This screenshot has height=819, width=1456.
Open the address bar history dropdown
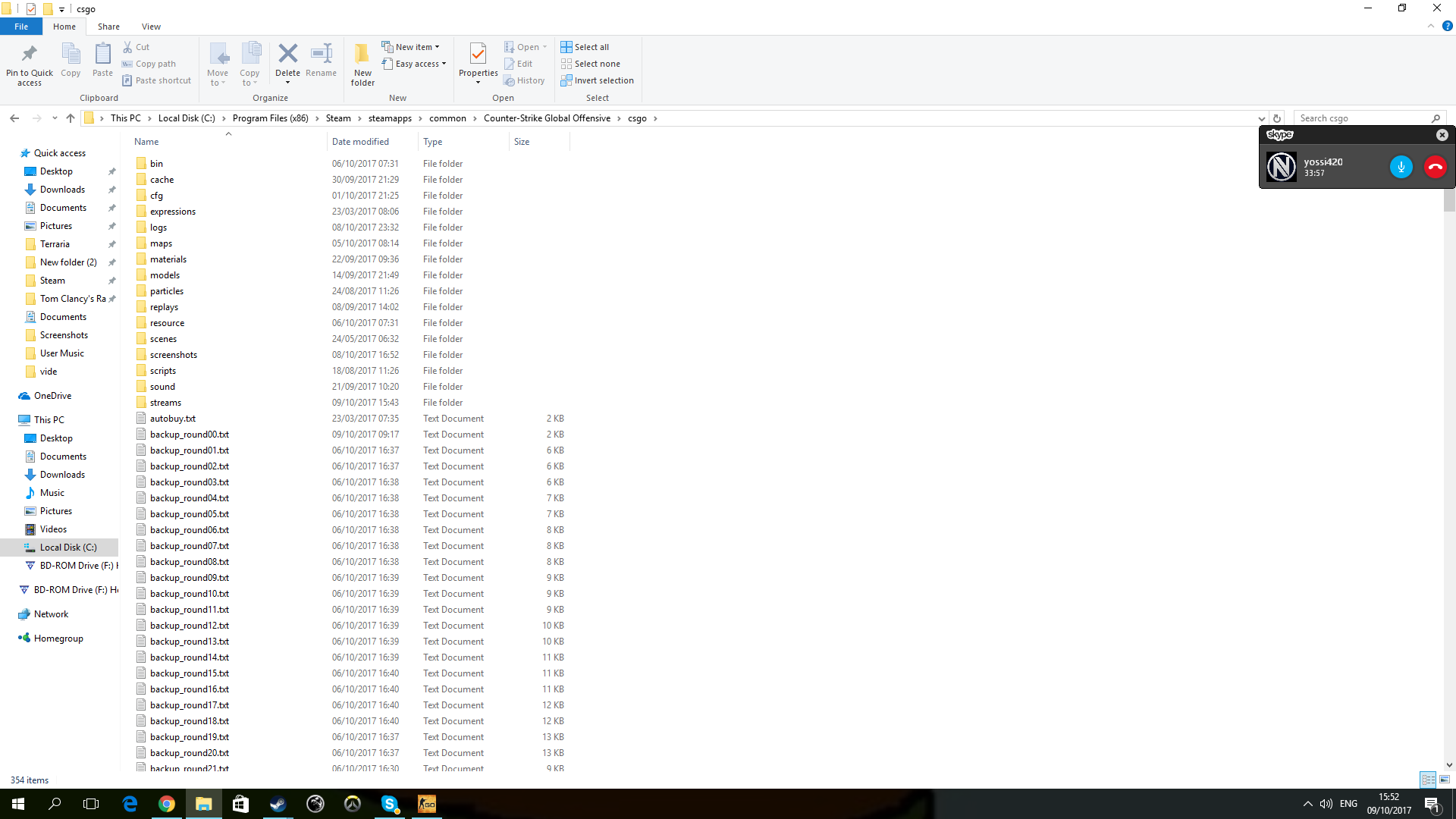click(1261, 118)
